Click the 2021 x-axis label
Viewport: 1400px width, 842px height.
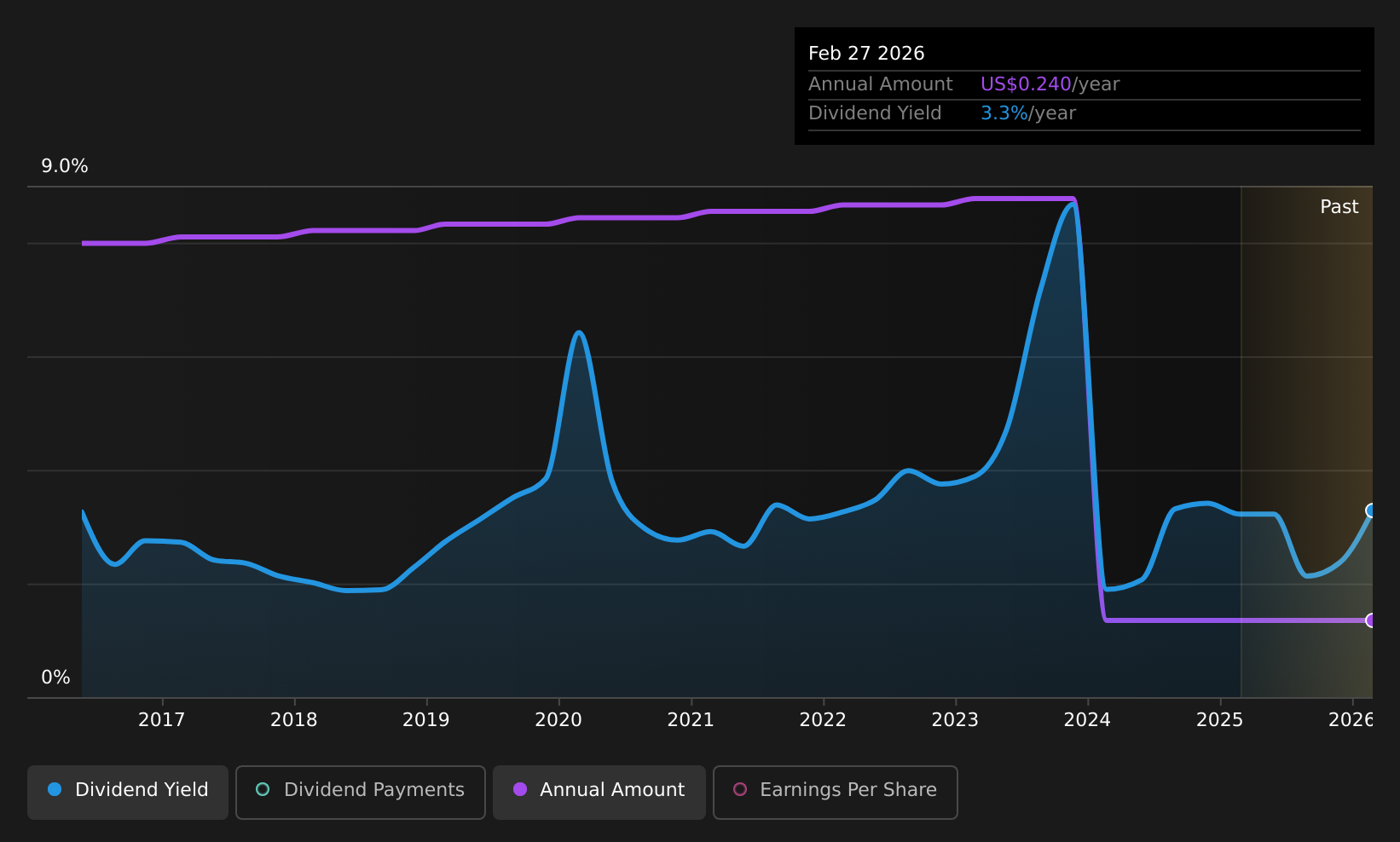(691, 720)
